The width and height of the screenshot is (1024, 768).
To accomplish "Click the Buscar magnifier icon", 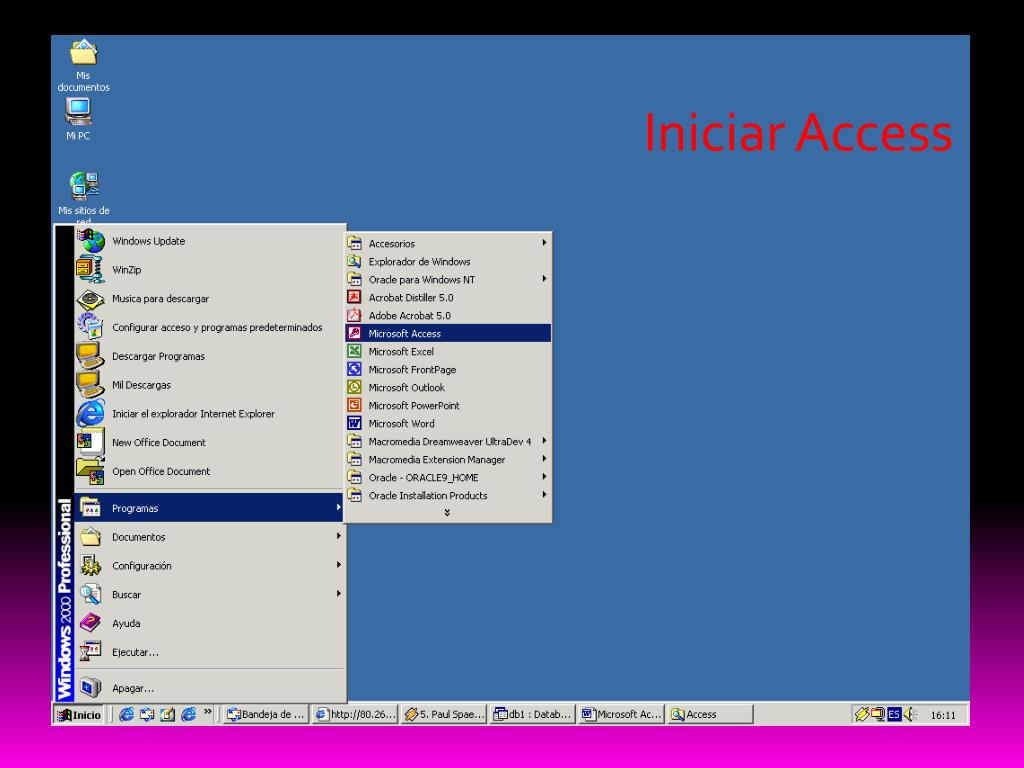I will click(90, 594).
